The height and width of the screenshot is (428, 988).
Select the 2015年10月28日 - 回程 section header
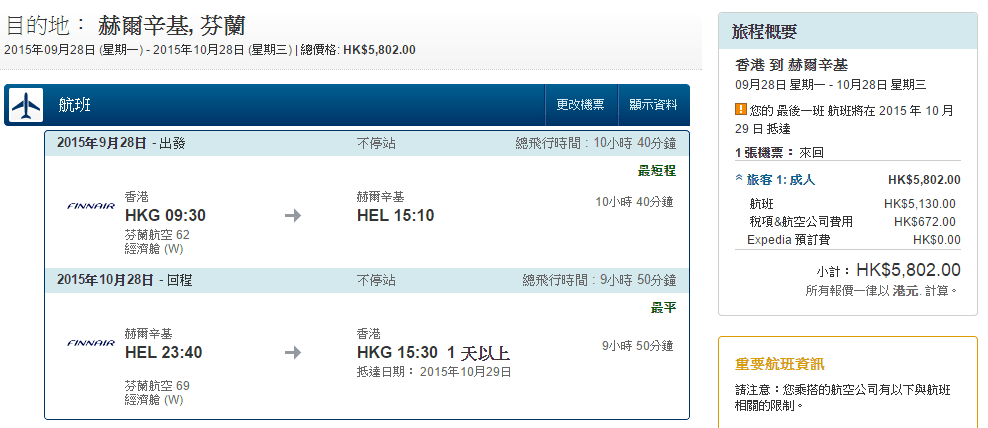[x=125, y=280]
